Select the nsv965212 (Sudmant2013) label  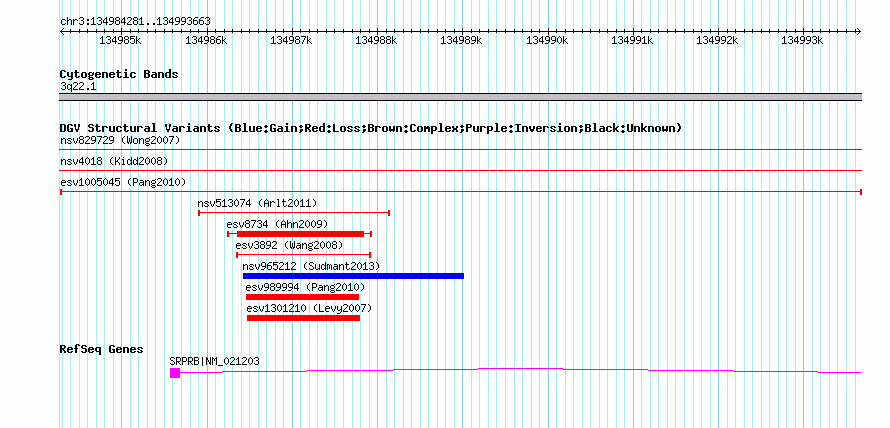311,266
